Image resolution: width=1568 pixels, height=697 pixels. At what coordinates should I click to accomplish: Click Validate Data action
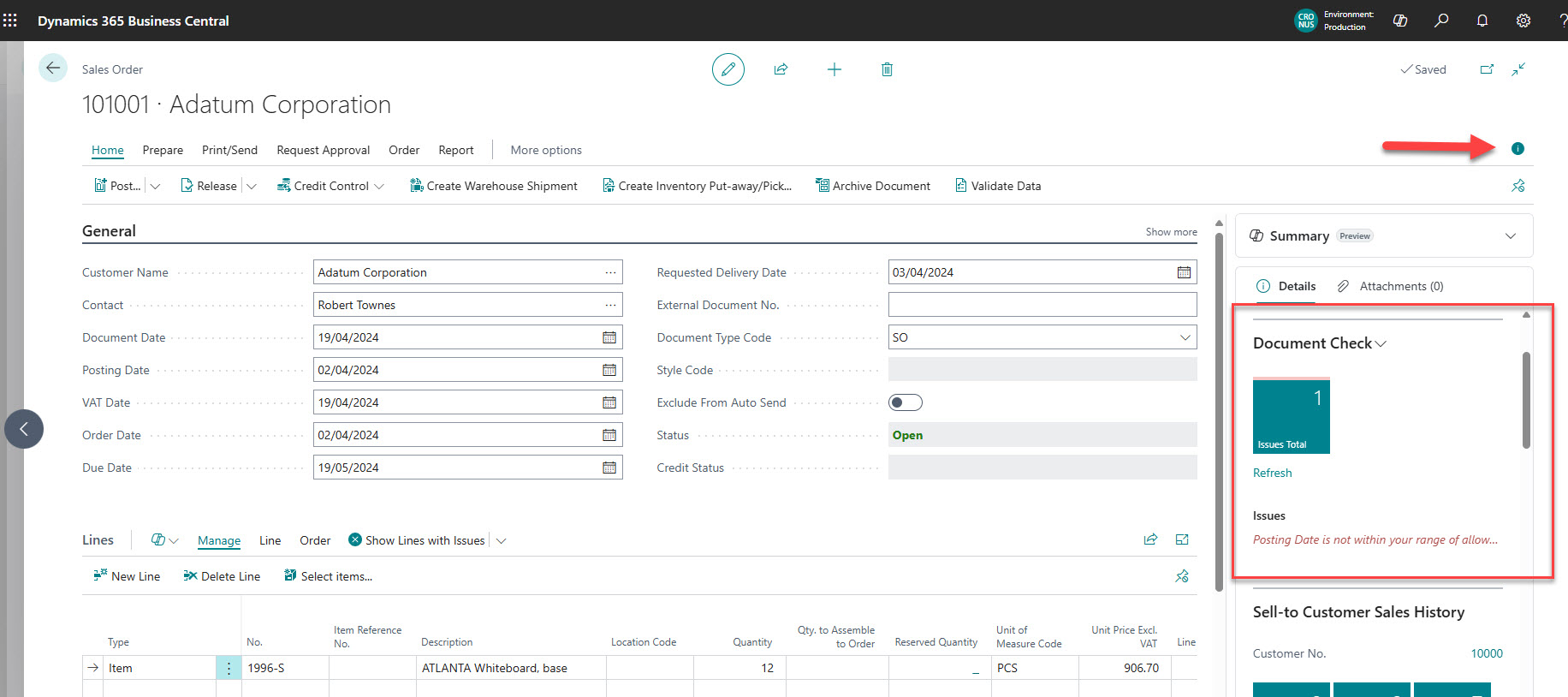coord(998,186)
